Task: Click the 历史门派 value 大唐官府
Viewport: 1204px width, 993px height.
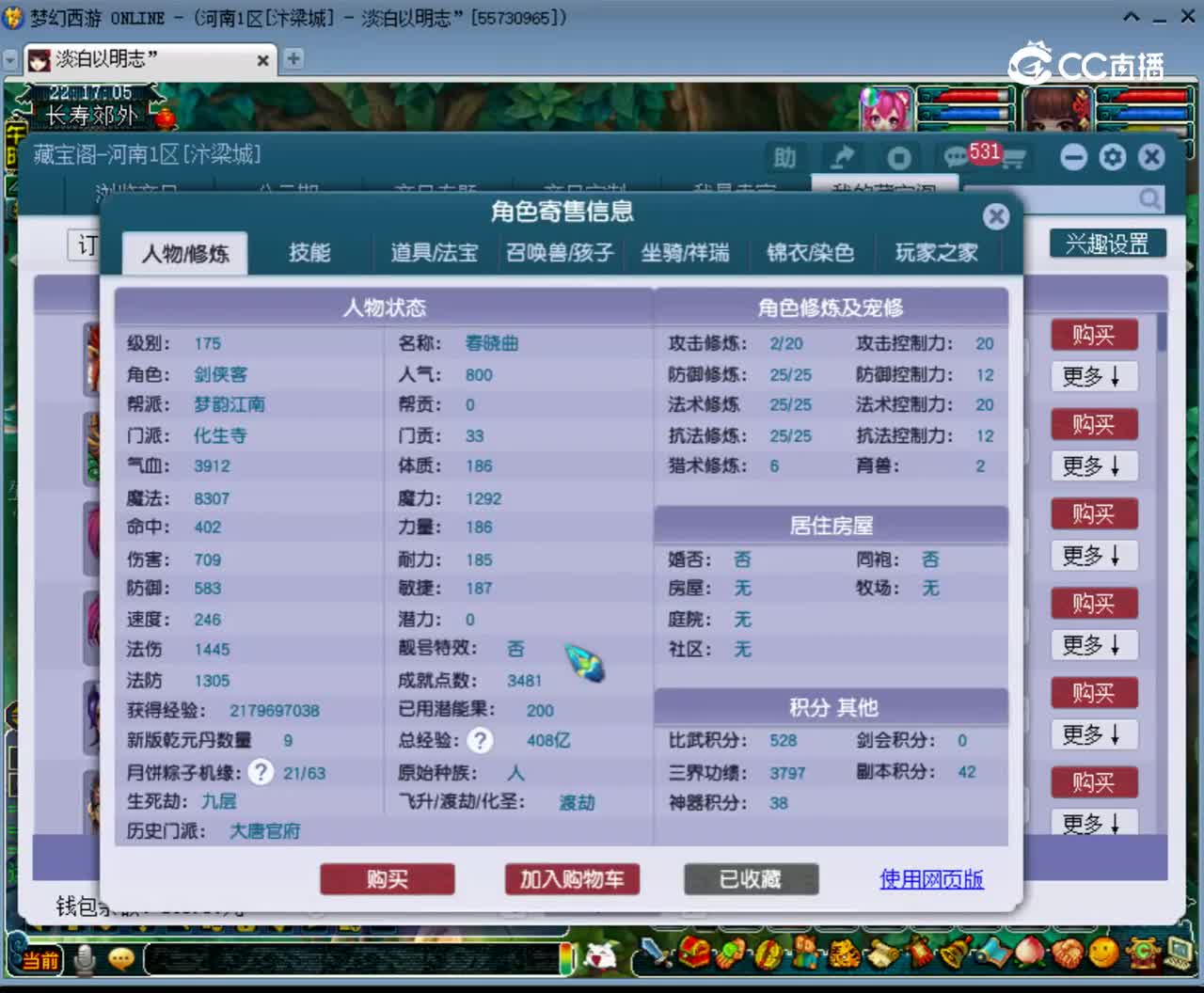Action: click(265, 831)
